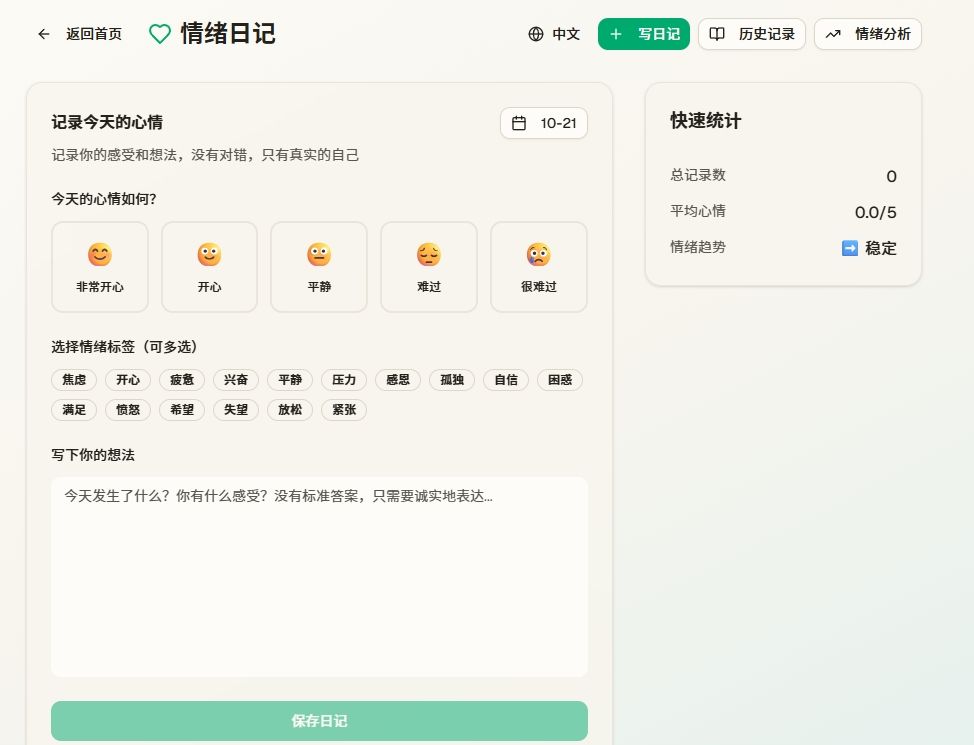Click the book icon in 历史记录 button
This screenshot has height=745, width=974.
pos(717,33)
